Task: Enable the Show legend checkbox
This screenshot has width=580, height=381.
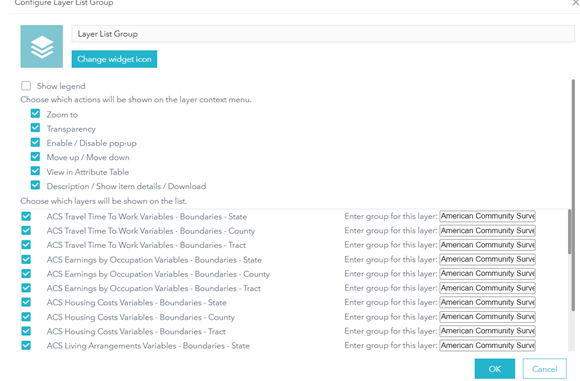Action: point(26,86)
